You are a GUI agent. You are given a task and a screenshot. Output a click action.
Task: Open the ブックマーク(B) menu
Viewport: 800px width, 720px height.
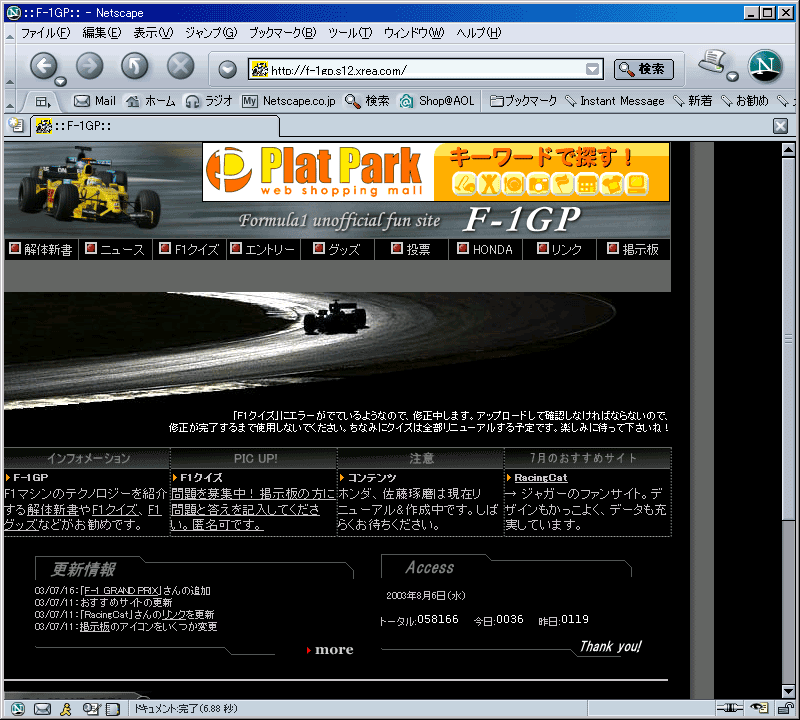pyautogui.click(x=282, y=33)
